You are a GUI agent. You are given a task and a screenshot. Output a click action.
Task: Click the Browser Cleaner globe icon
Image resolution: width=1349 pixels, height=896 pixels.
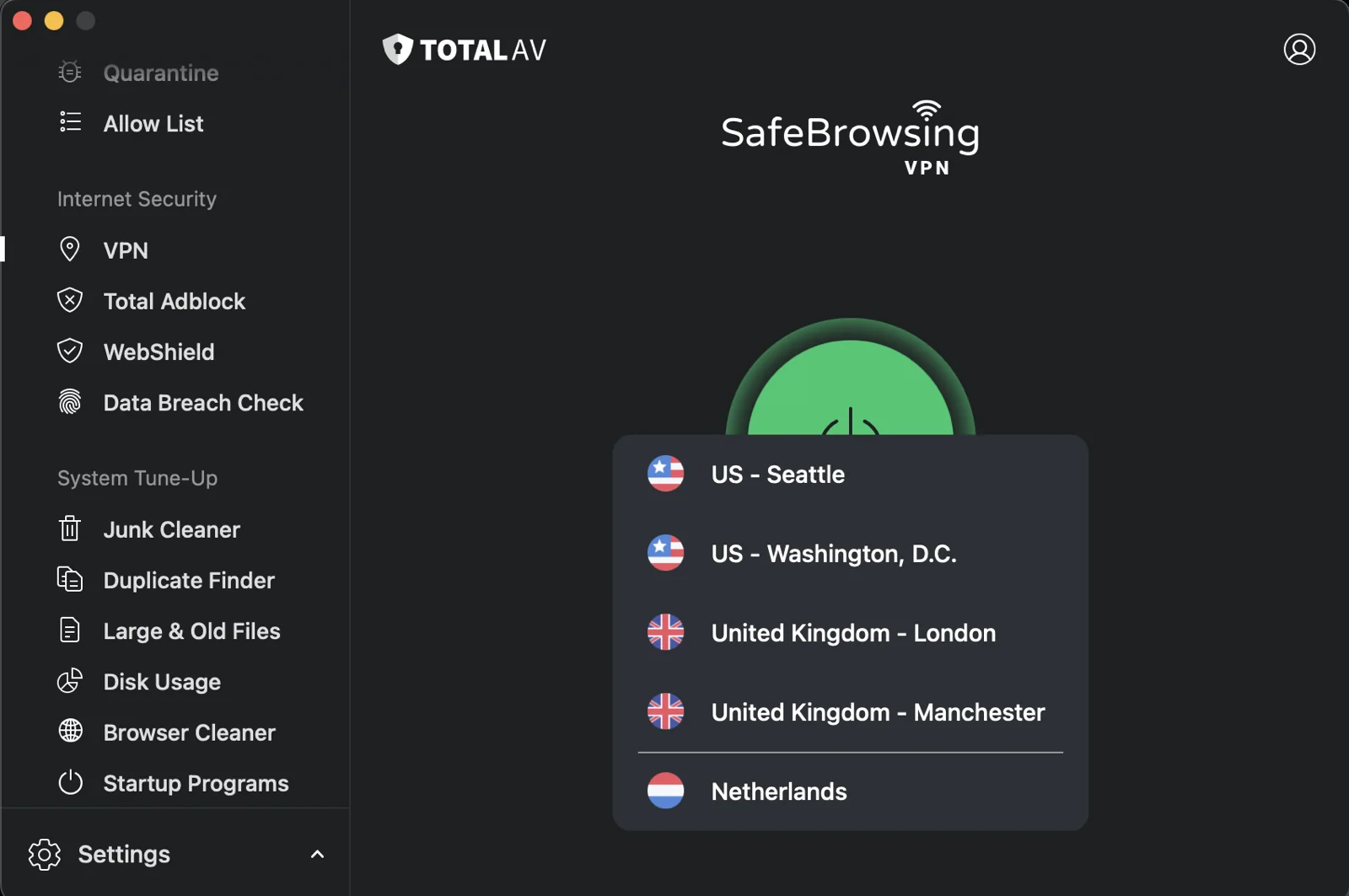pyautogui.click(x=71, y=732)
